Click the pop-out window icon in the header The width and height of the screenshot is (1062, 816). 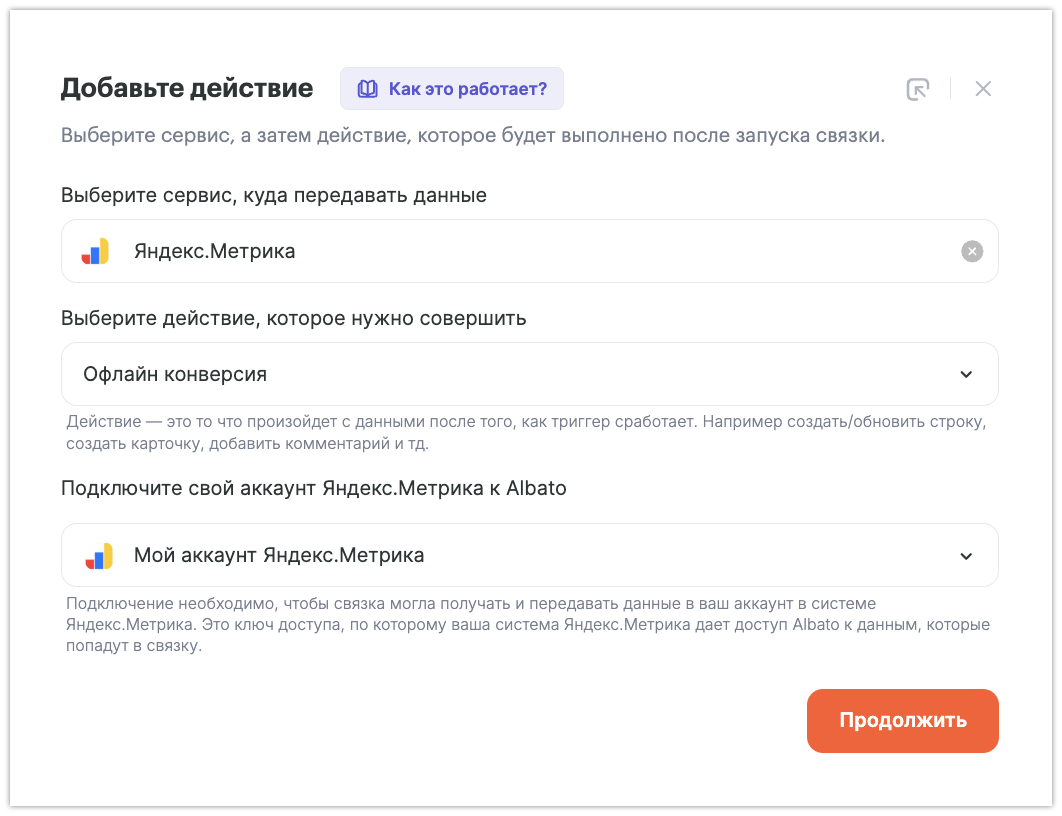click(917, 89)
